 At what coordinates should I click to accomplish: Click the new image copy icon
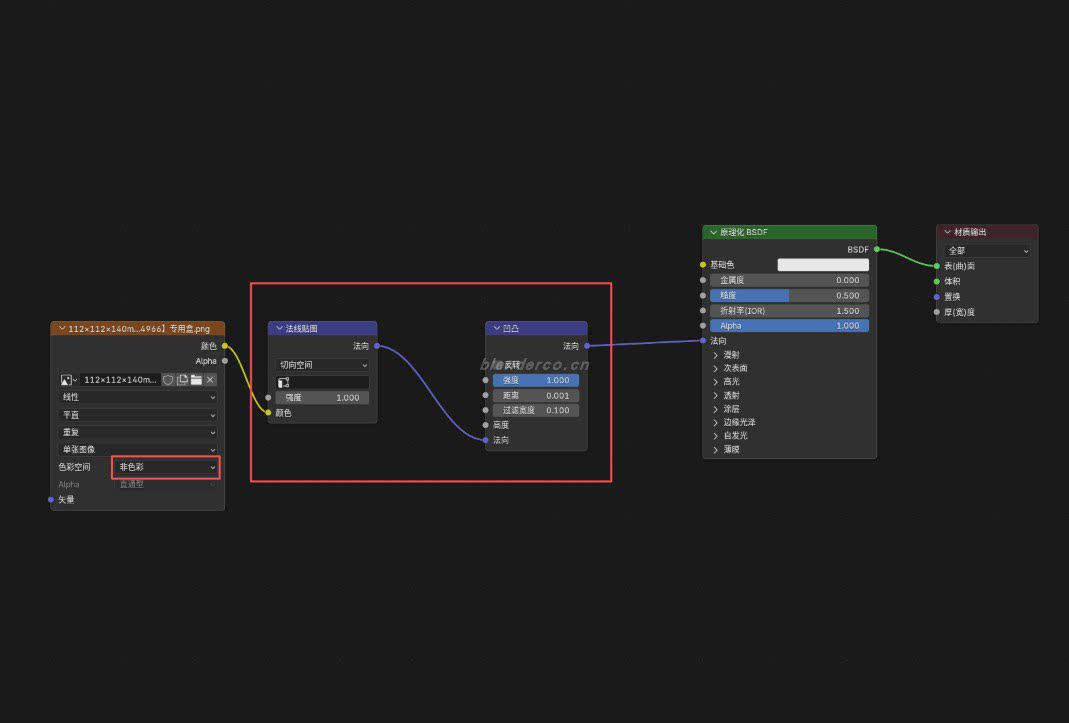tap(182, 380)
